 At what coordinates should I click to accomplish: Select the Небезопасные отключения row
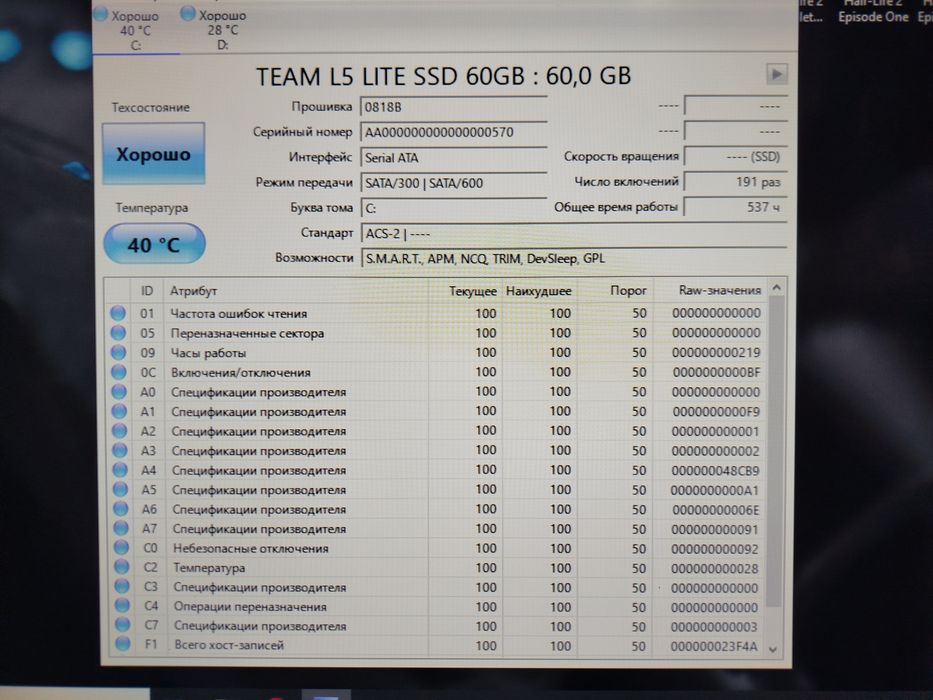click(437, 548)
